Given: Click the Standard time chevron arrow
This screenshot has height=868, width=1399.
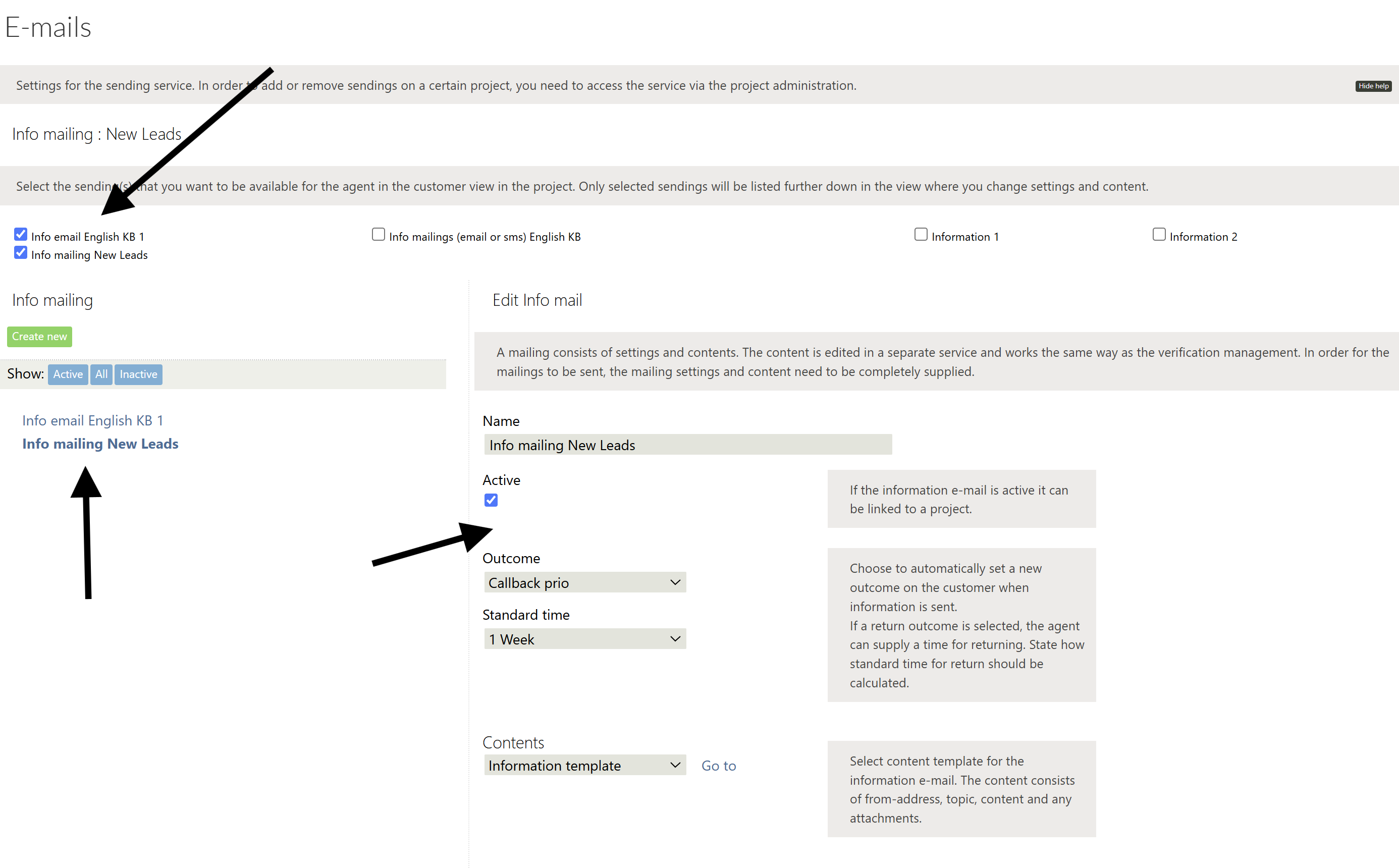Looking at the screenshot, I should 675,639.
